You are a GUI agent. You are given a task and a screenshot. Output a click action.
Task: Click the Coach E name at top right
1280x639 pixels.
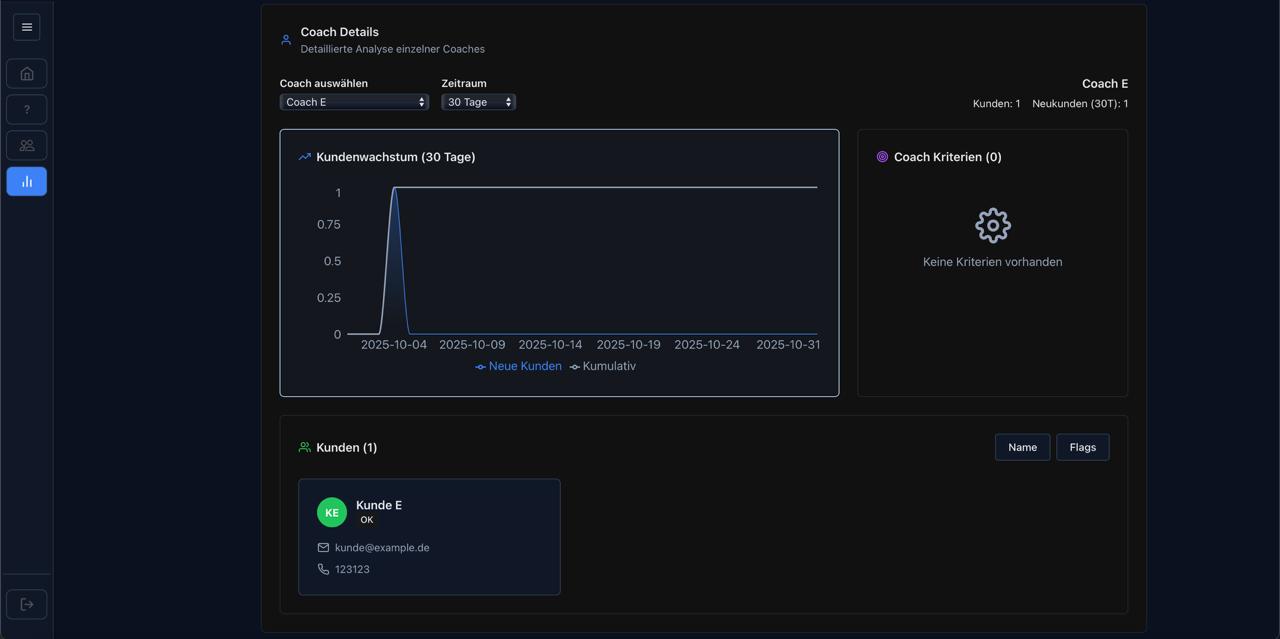(1105, 84)
